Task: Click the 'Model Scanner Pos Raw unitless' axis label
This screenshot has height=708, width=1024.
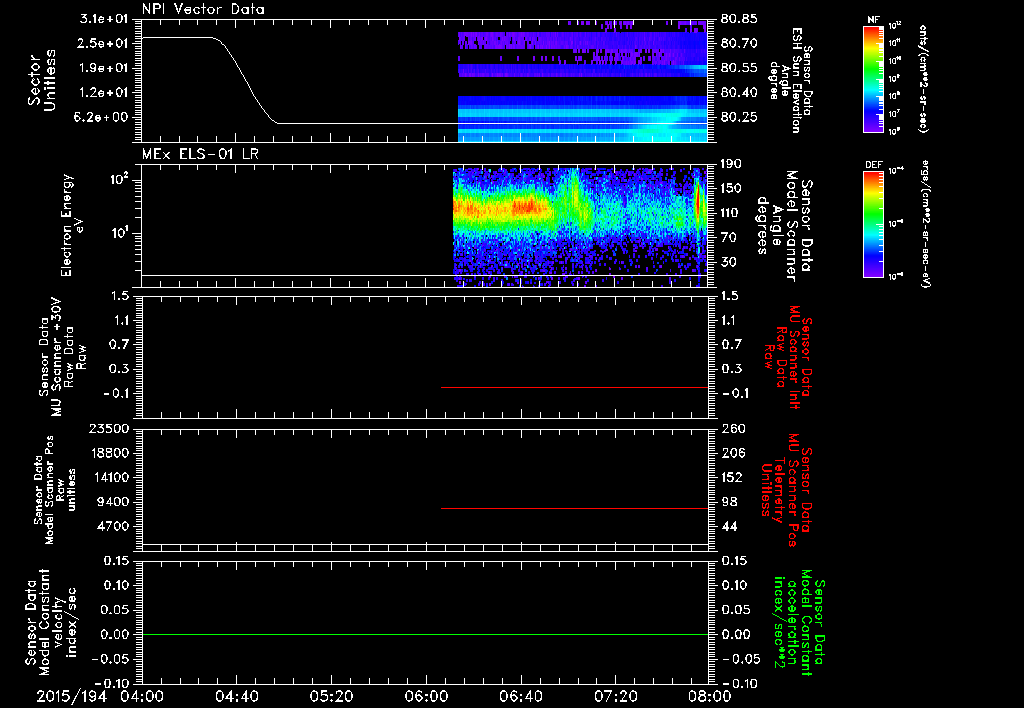Action: [55, 490]
